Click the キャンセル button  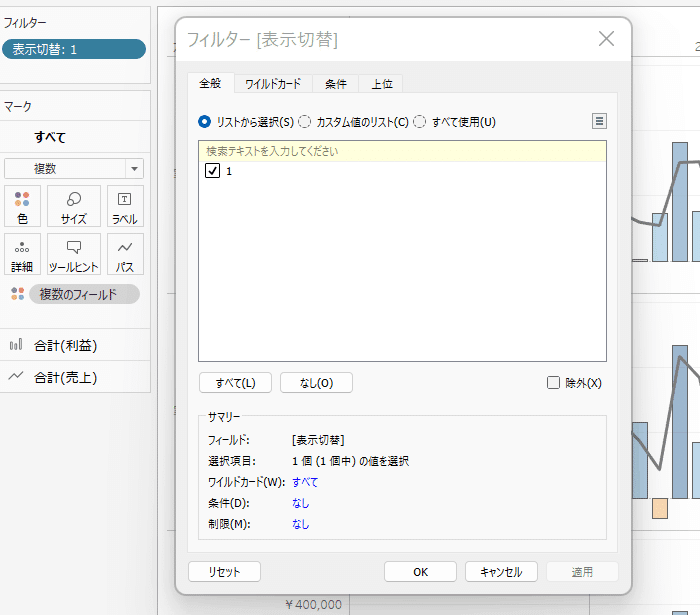(x=501, y=572)
